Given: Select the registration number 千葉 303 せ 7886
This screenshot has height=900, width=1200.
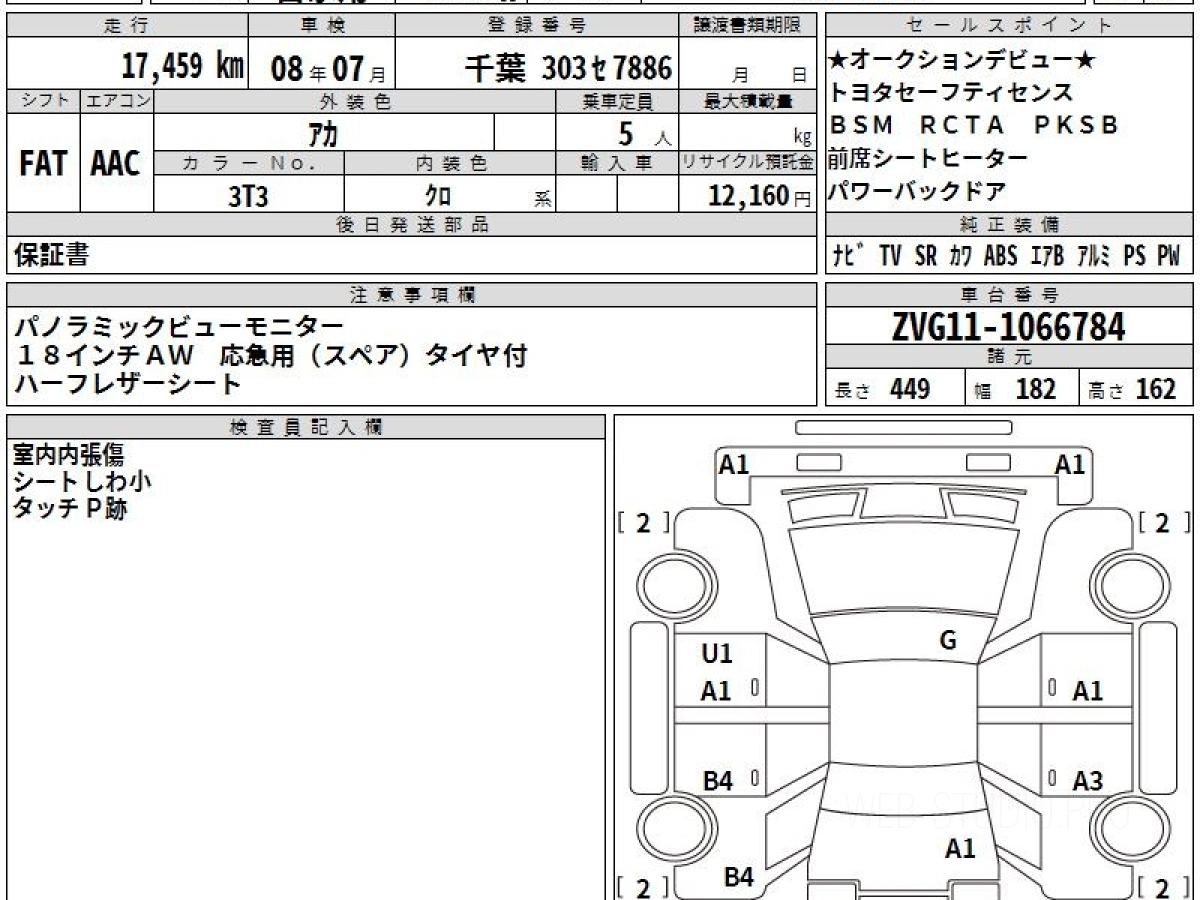Looking at the screenshot, I should click(x=568, y=68).
